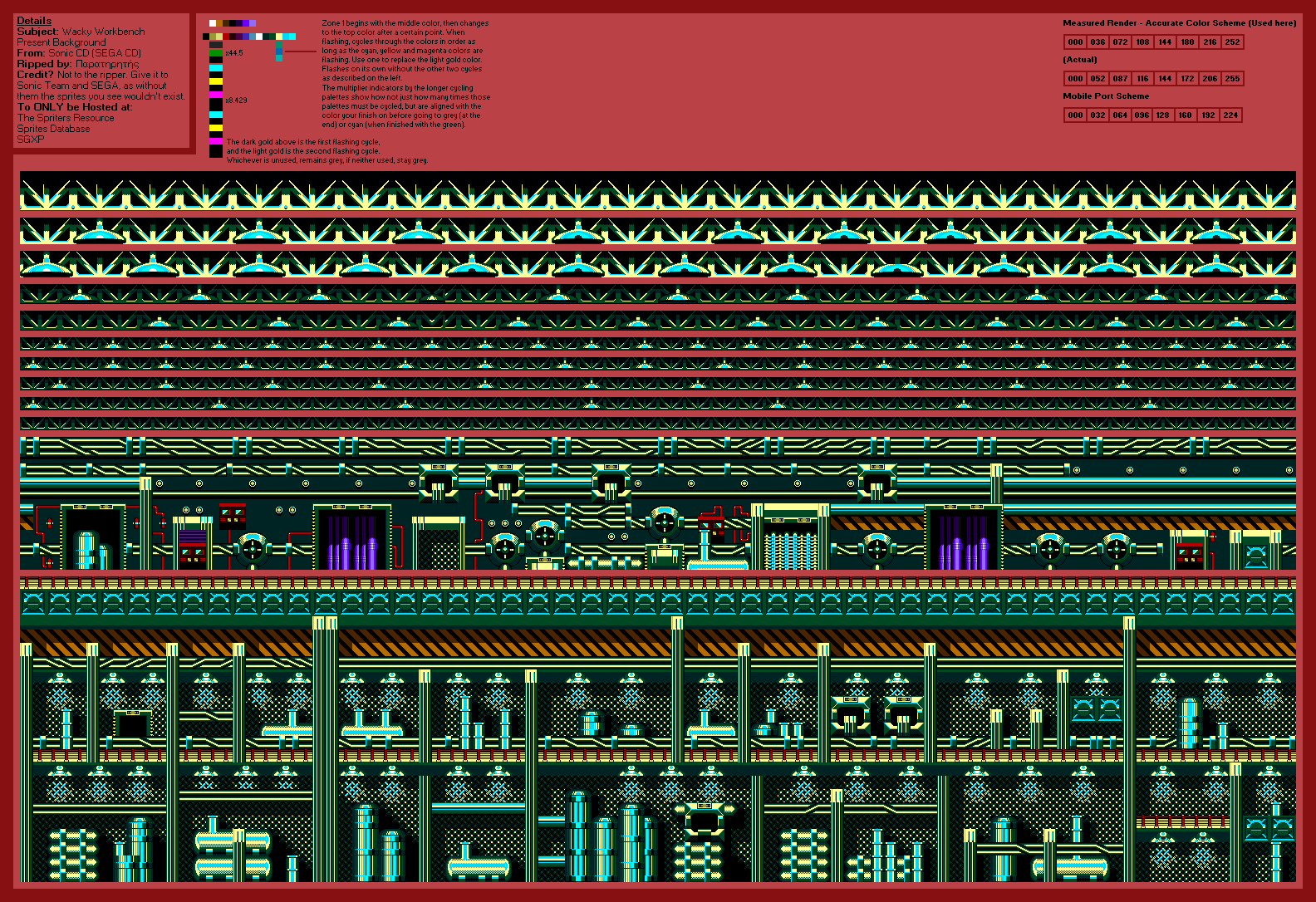Click 'To ONLY be Hosted at:' text

(75, 107)
